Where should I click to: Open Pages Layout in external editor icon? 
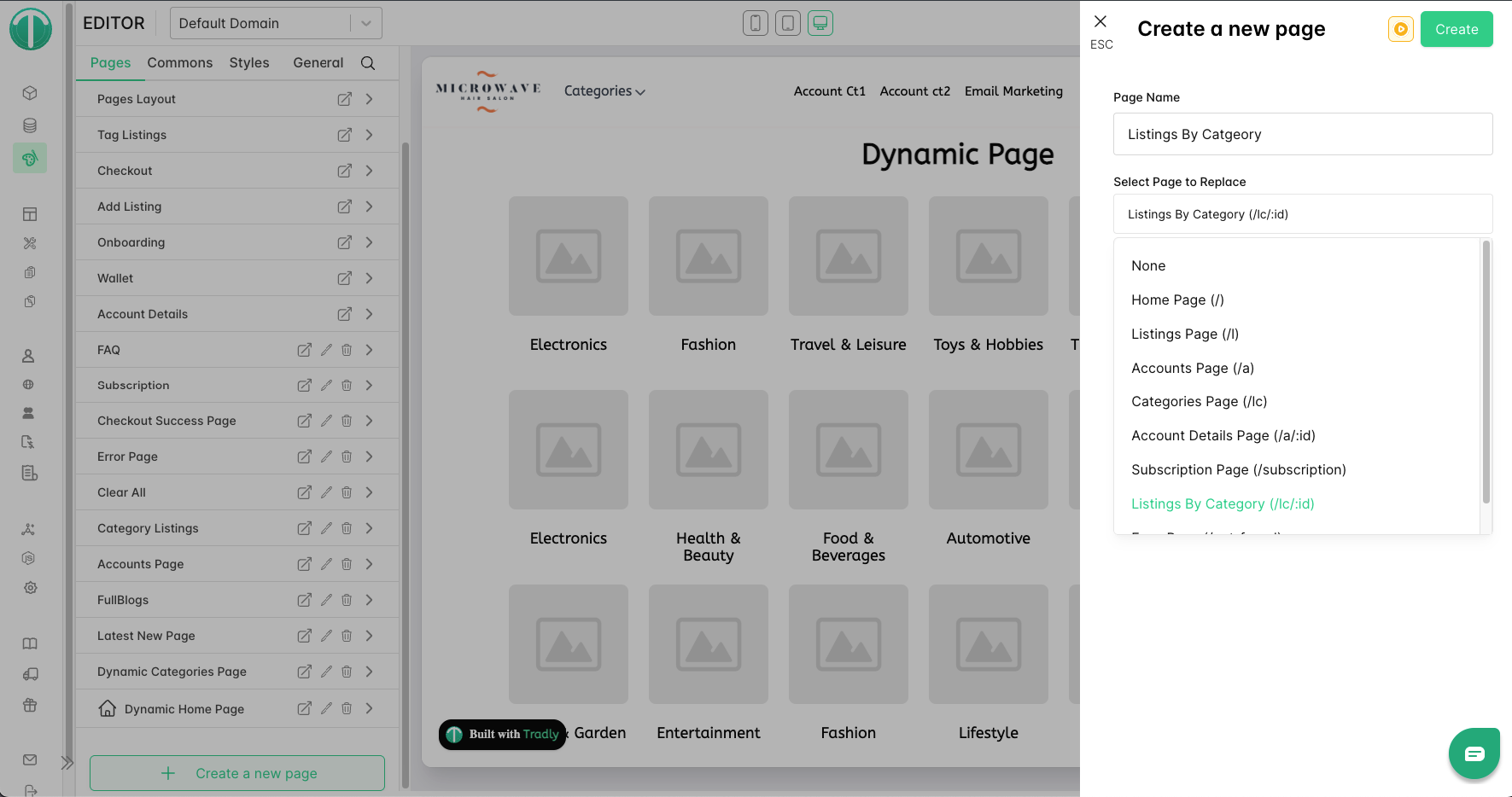(x=344, y=99)
